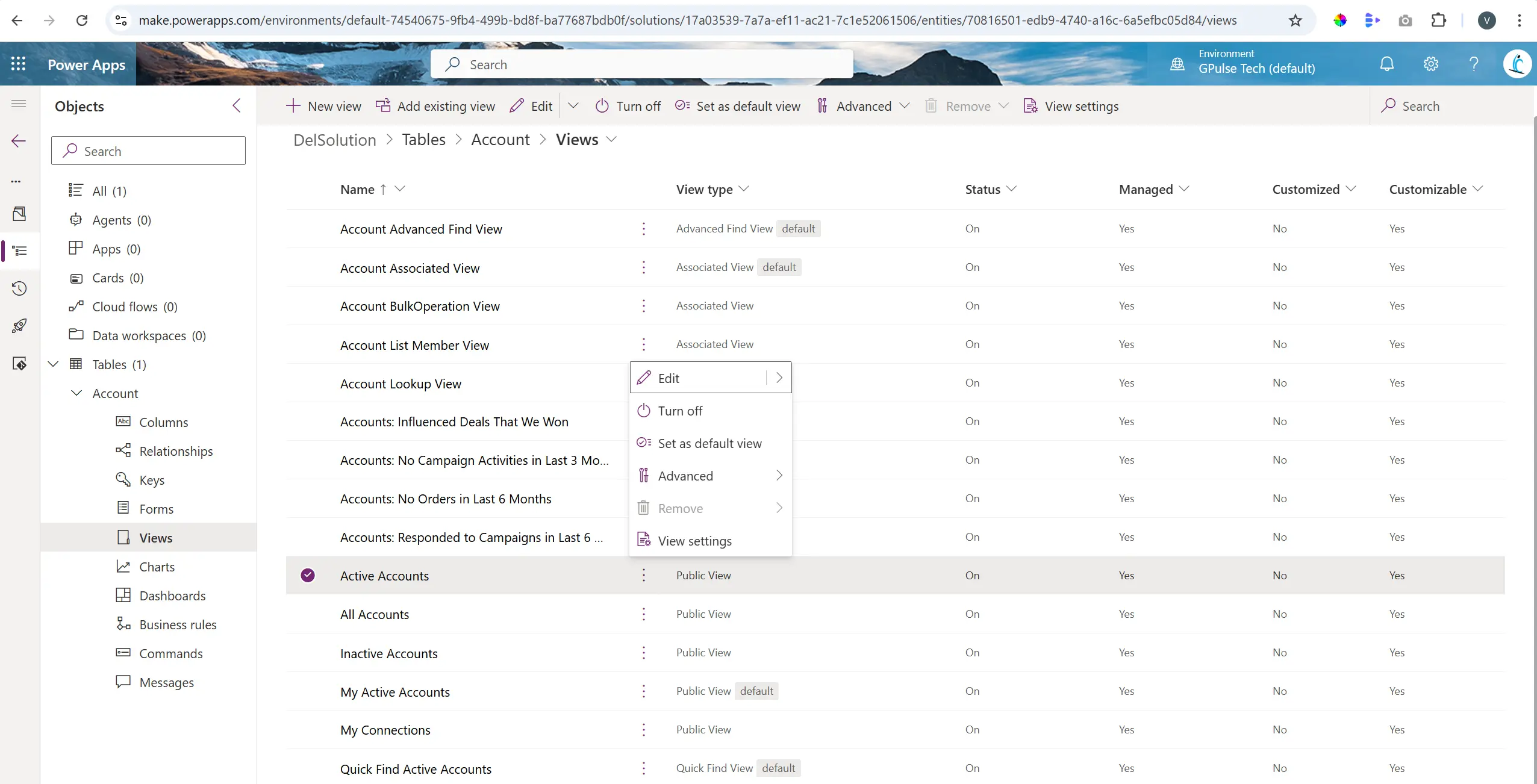Choose Set as default view from context menu

[x=709, y=443]
